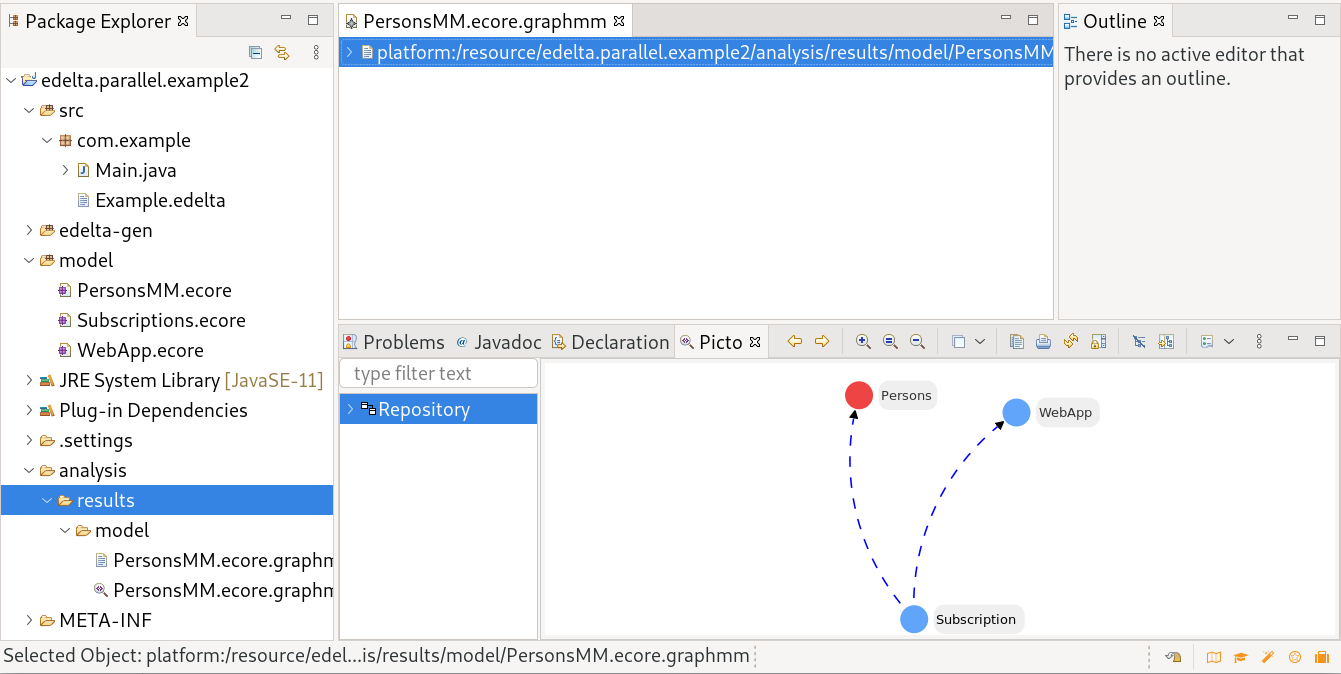Refresh the Picto view

tap(1070, 341)
